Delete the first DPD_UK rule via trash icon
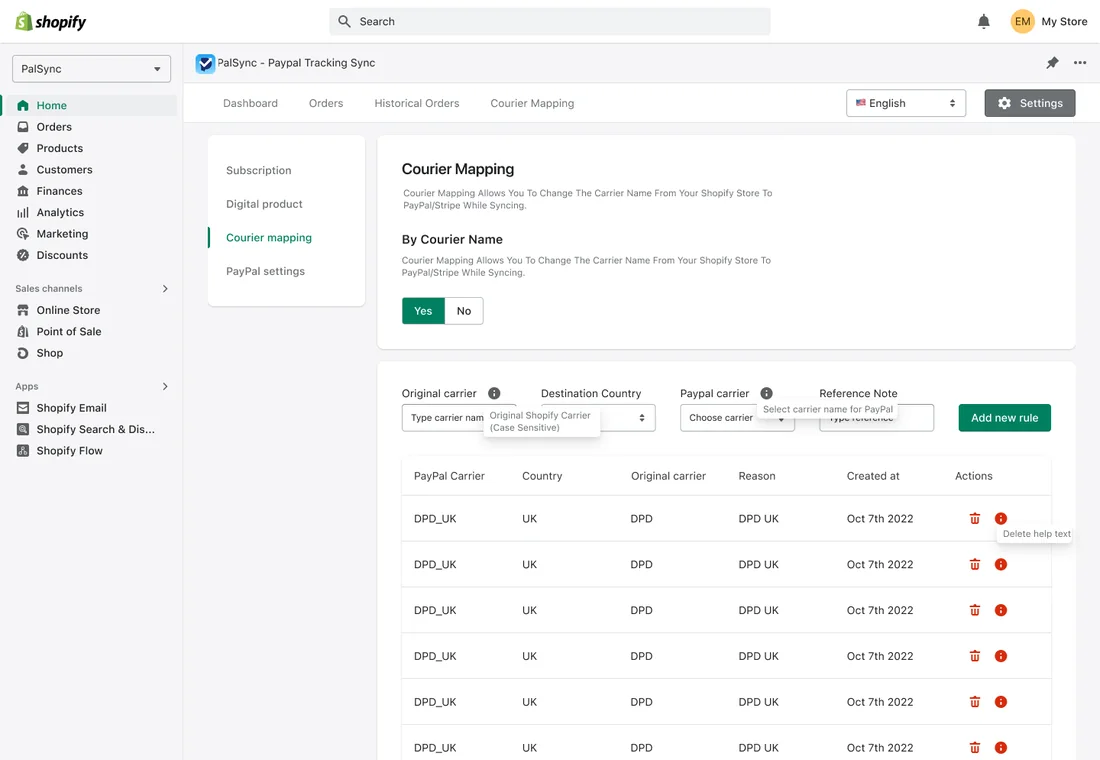 974,519
